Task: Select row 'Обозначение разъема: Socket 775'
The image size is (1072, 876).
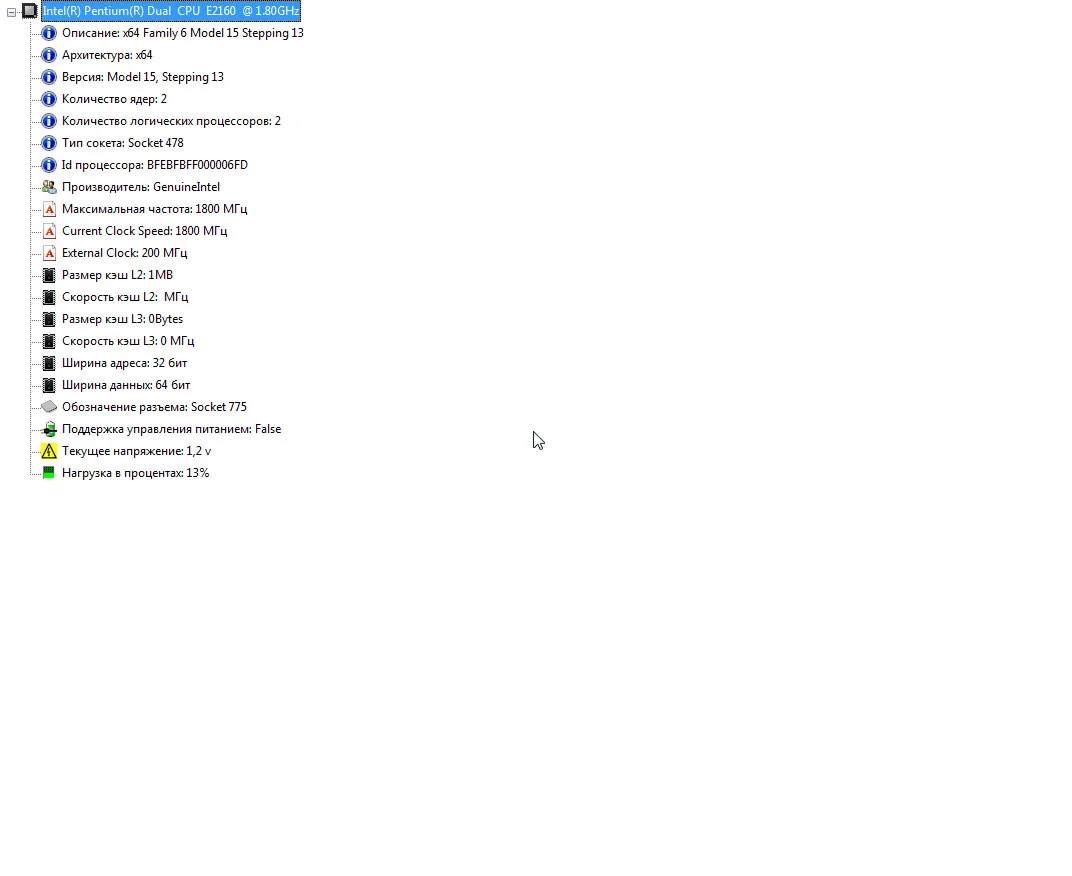Action: pyautogui.click(x=154, y=407)
